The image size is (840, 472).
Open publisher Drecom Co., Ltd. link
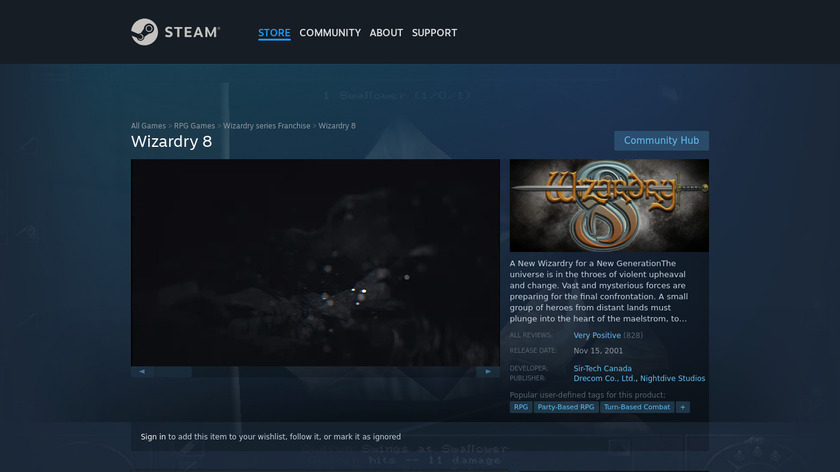click(x=604, y=378)
